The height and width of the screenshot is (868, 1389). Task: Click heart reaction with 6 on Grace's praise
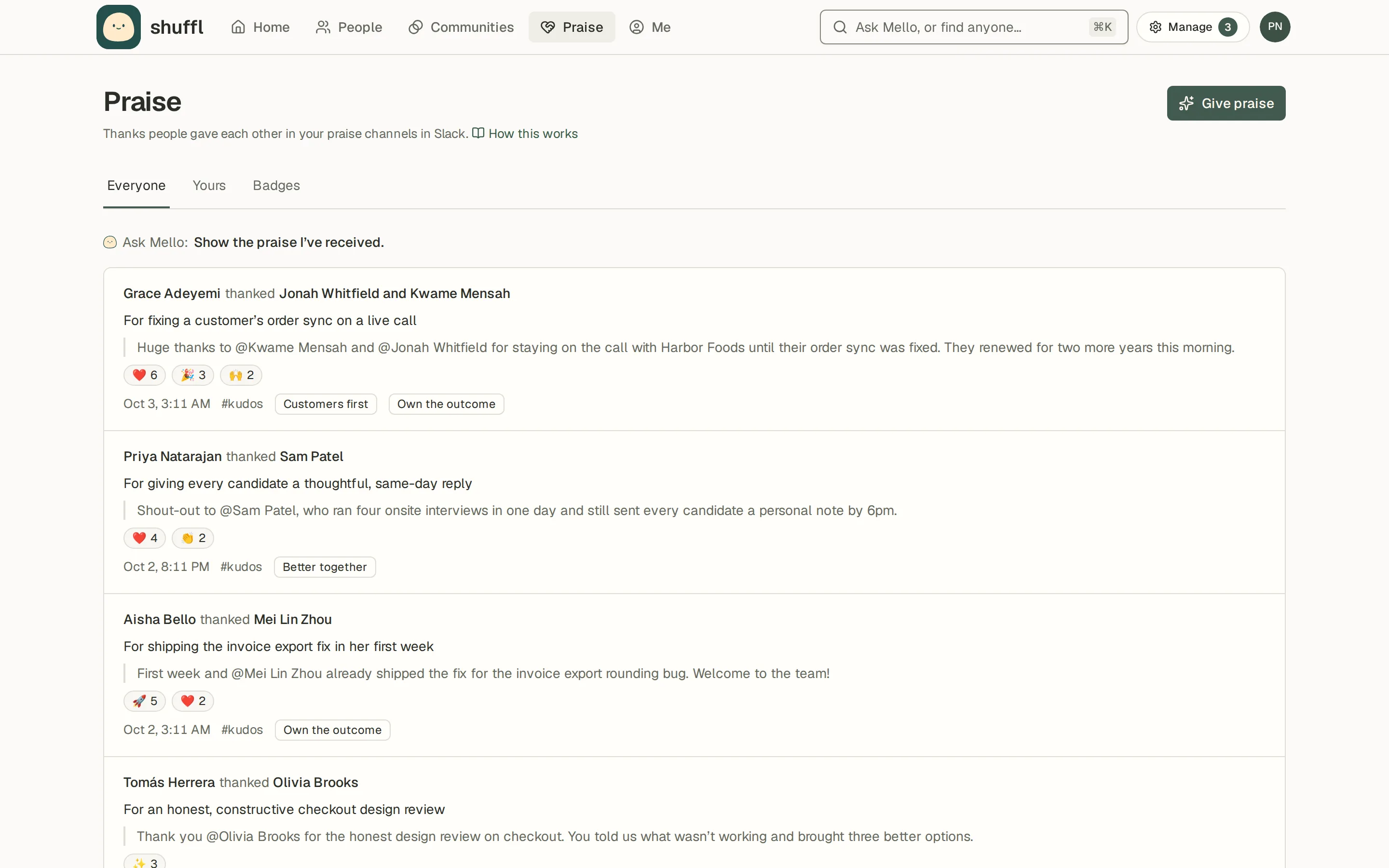pos(145,375)
